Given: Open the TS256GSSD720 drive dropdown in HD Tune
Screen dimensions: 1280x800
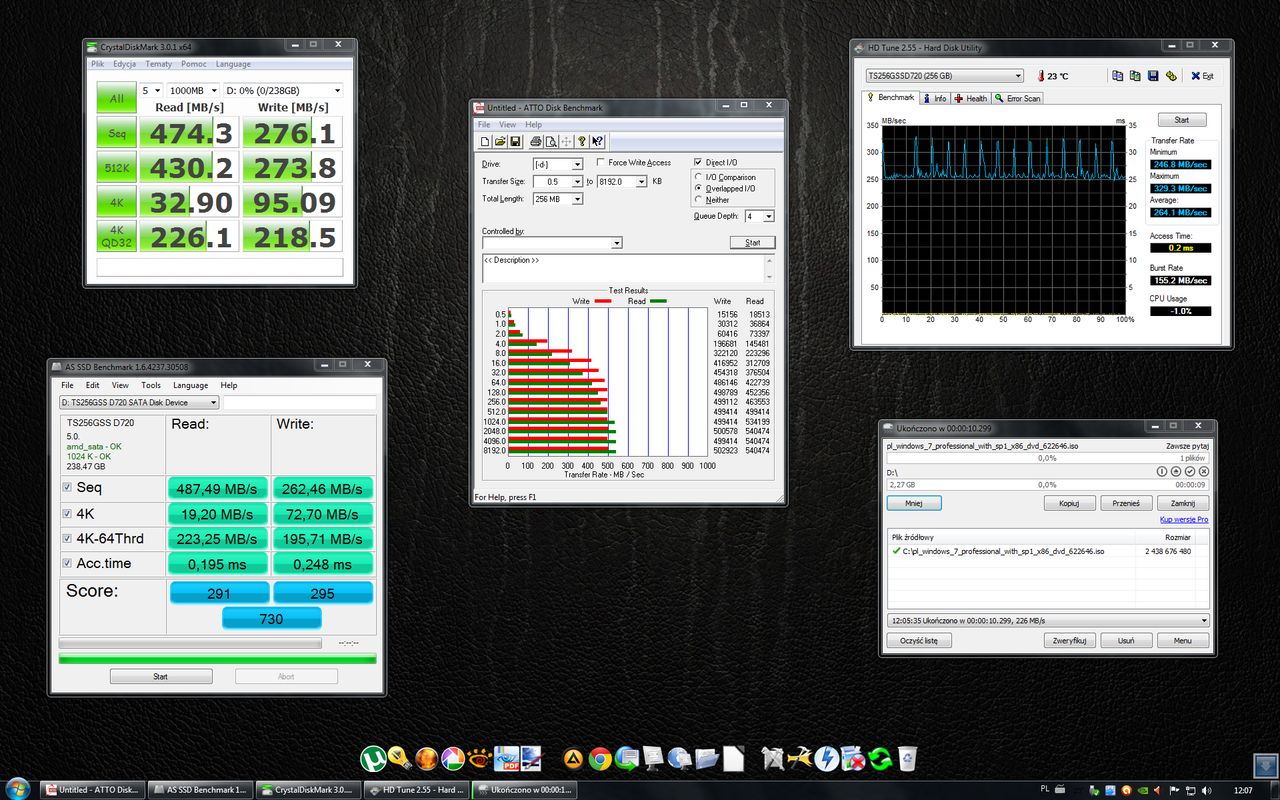Looking at the screenshot, I should tap(945, 76).
